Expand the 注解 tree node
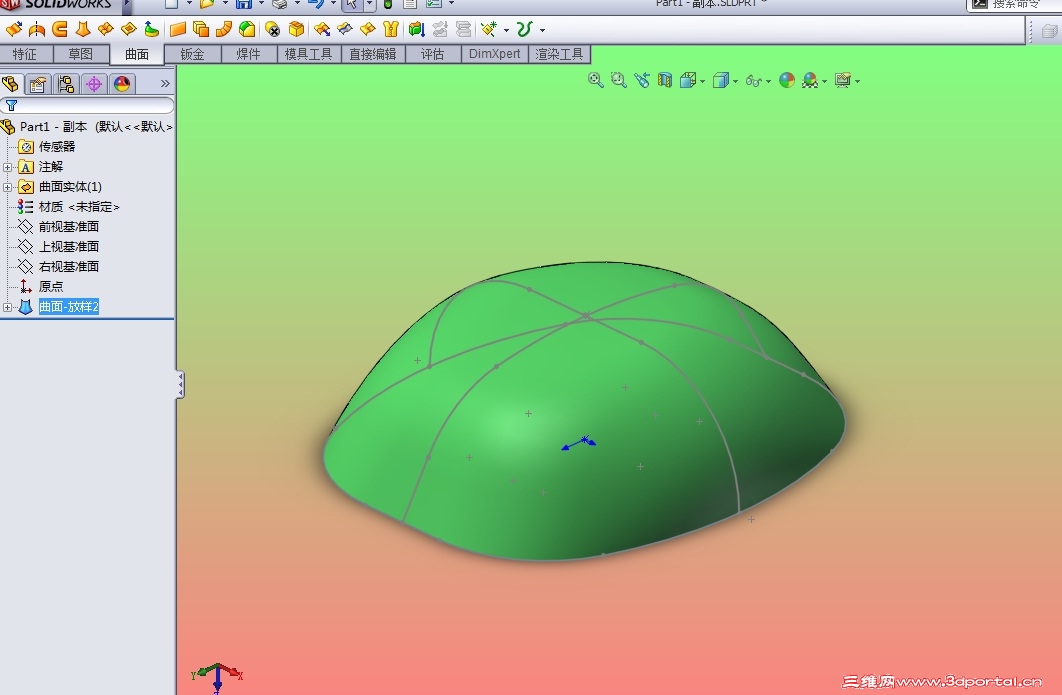The height and width of the screenshot is (695, 1062). click(7, 167)
